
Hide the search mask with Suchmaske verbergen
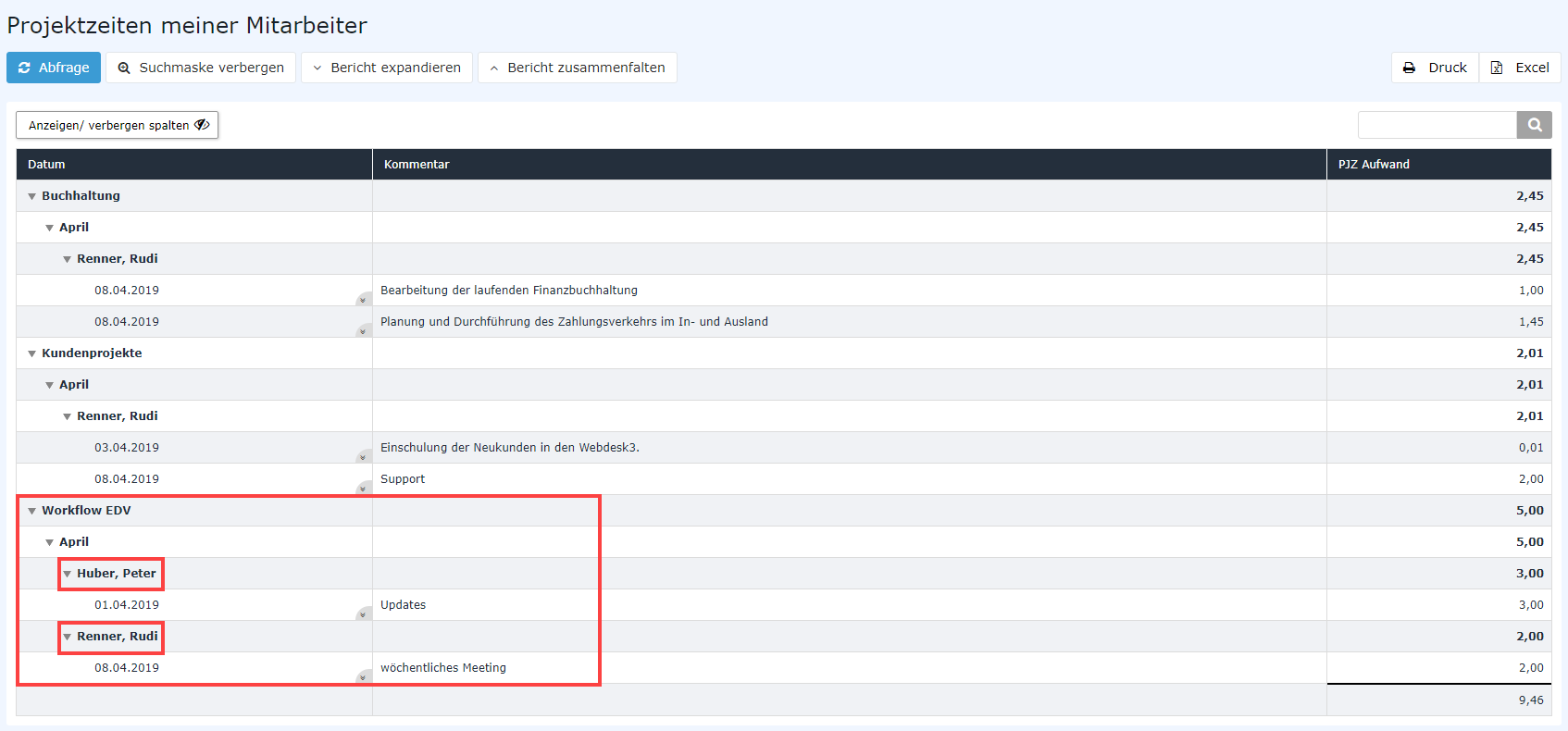click(x=201, y=68)
